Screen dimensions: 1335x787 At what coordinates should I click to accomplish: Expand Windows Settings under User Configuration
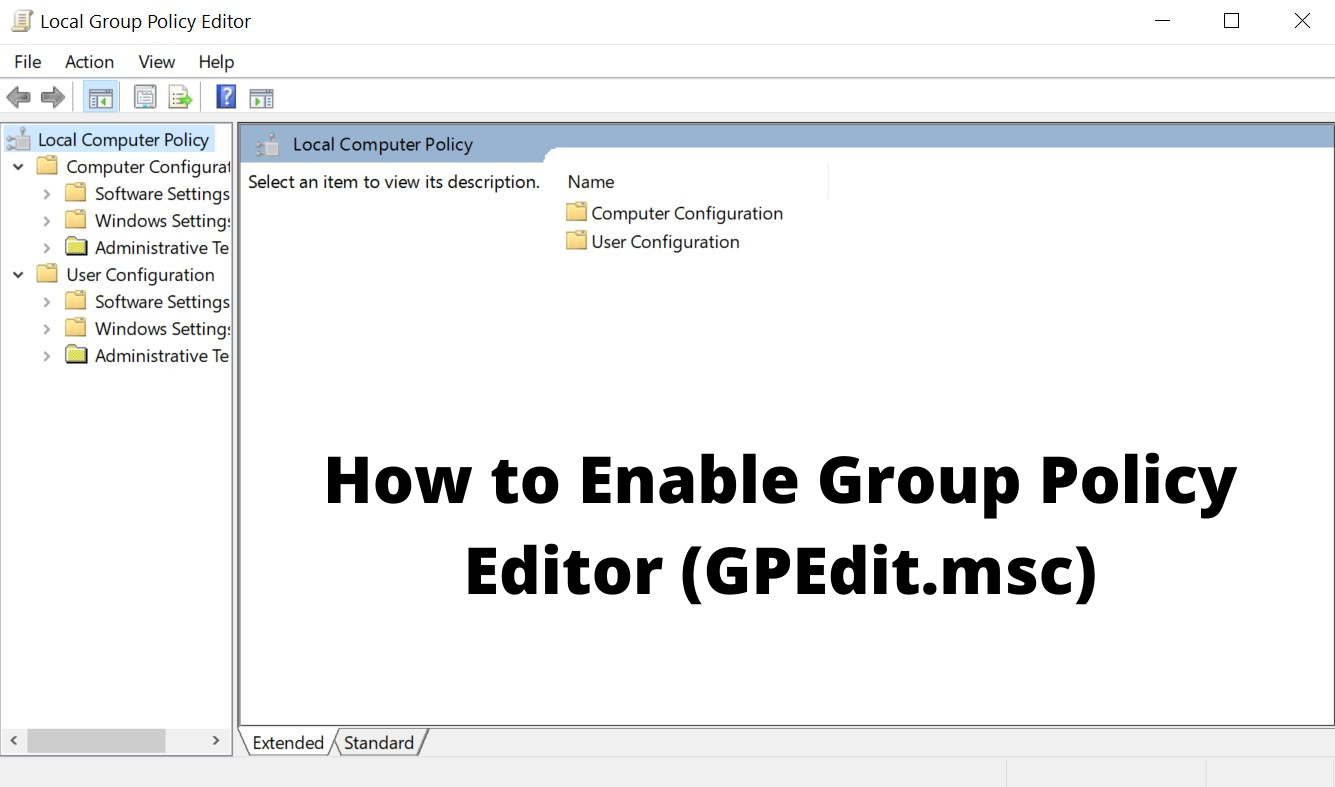(46, 329)
